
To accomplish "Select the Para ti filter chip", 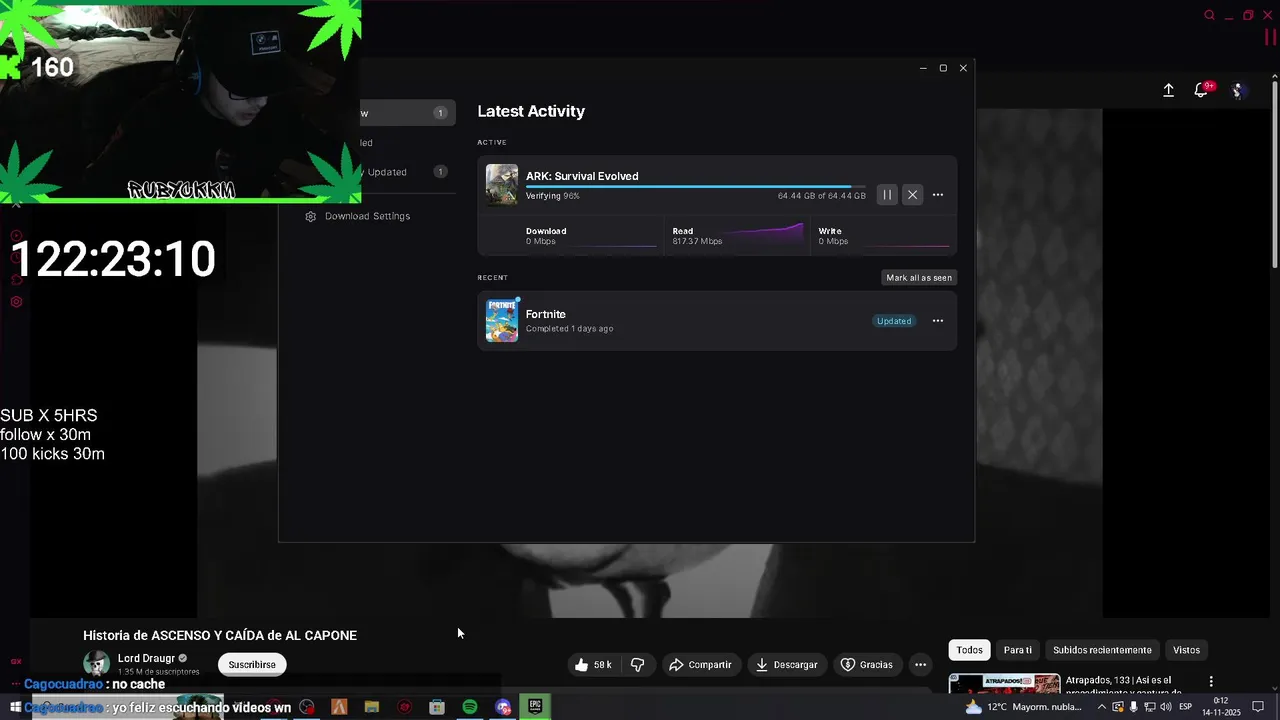I will (1018, 650).
